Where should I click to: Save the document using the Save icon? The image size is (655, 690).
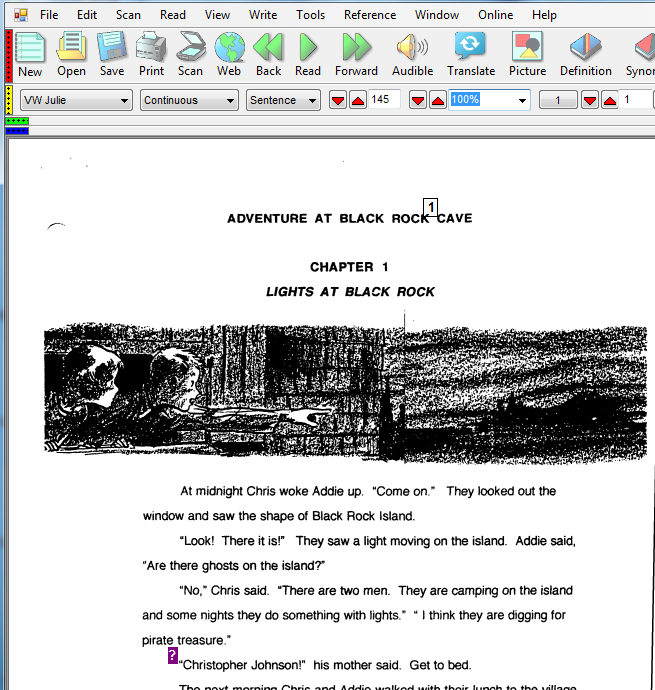point(111,46)
